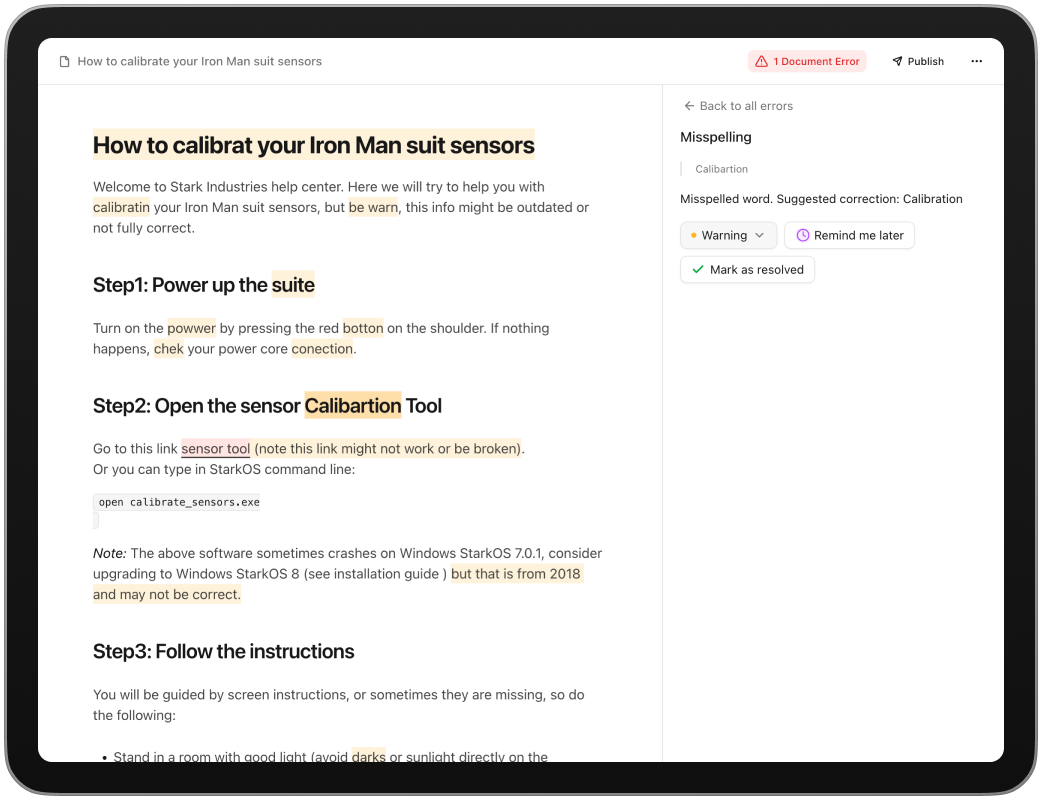Click the paper plane Publish icon
This screenshot has width=1042, height=800.
tap(897, 61)
